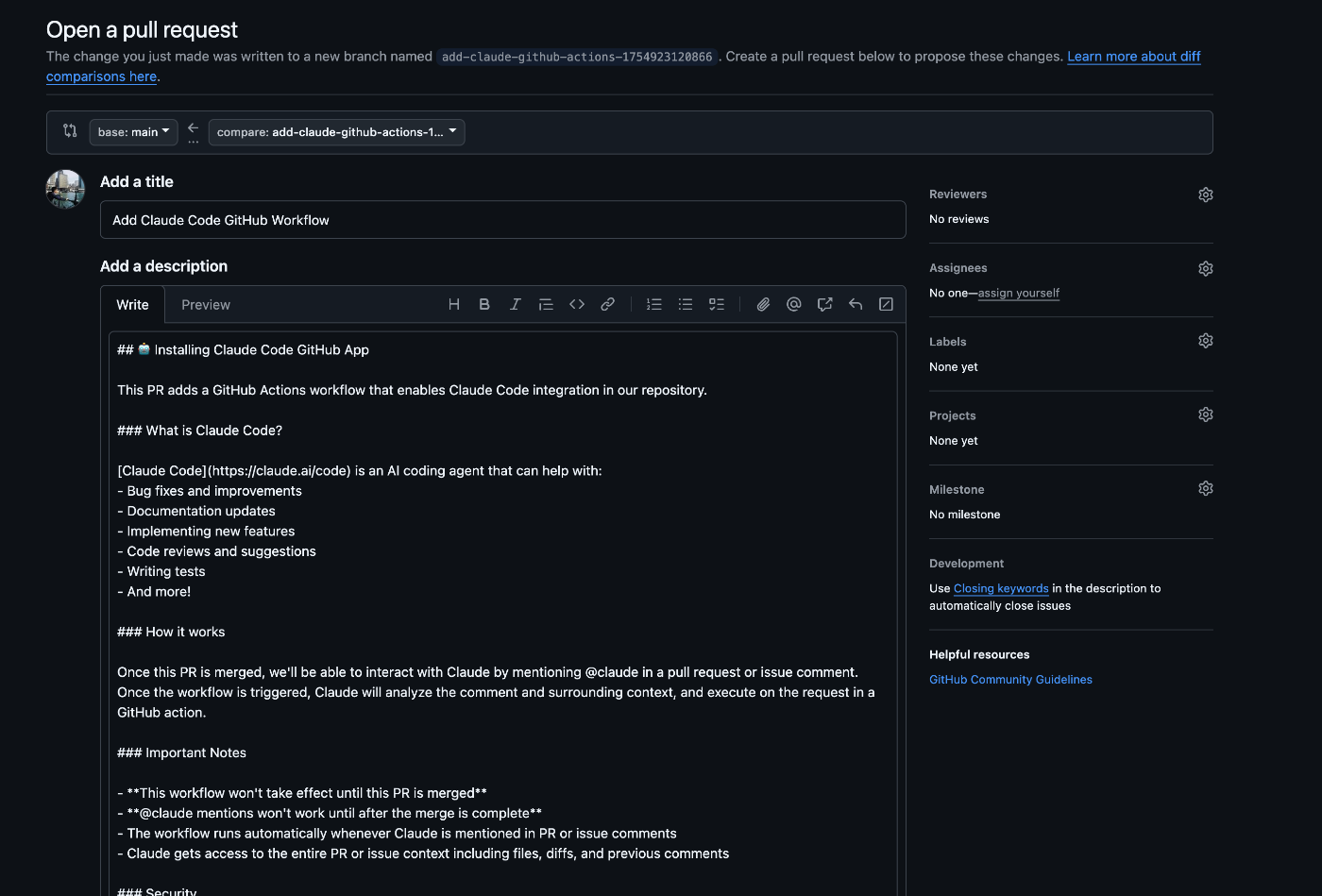Insert a saved reply arrow icon

click(856, 304)
